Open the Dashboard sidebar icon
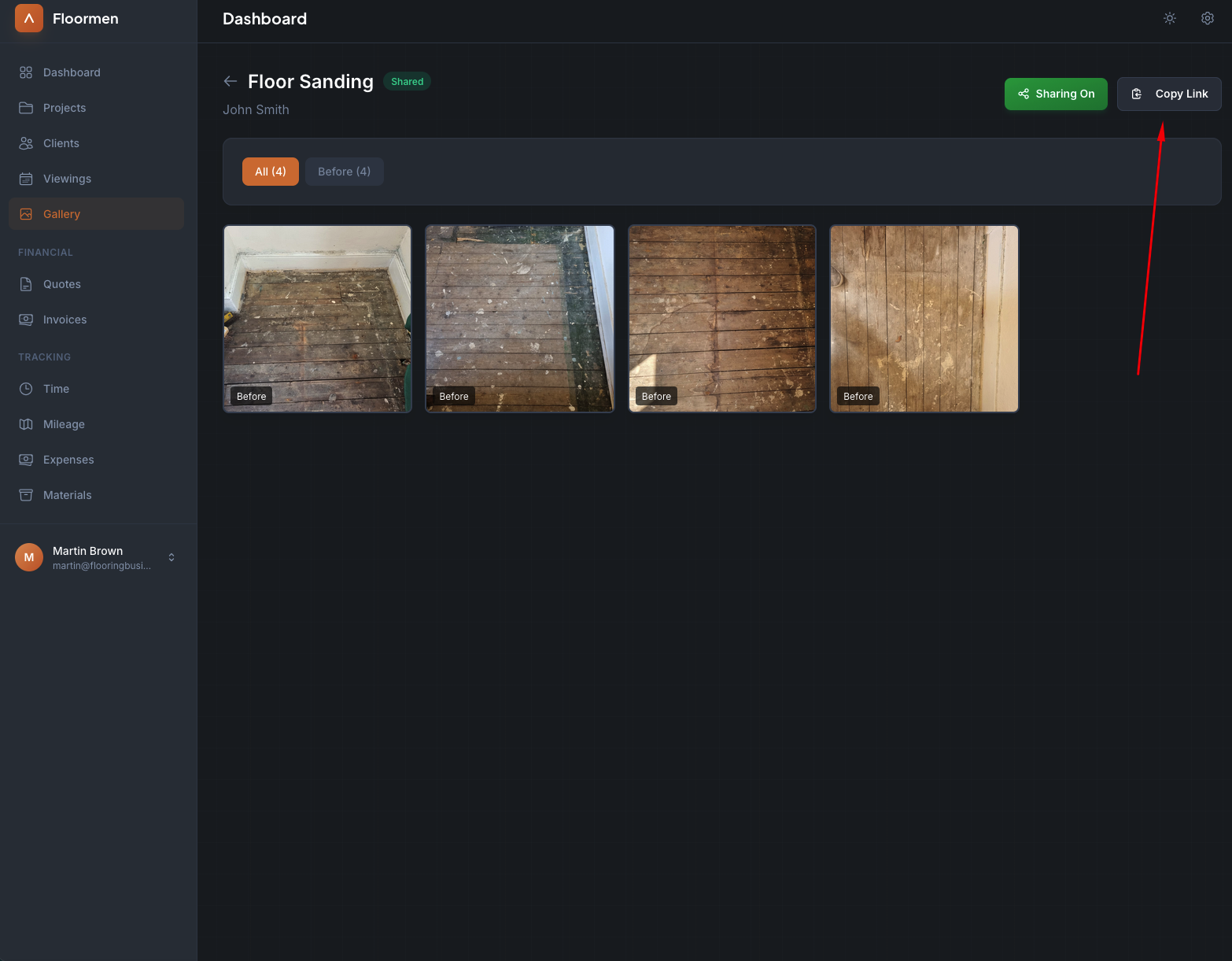This screenshot has width=1232, height=961. pos(25,72)
